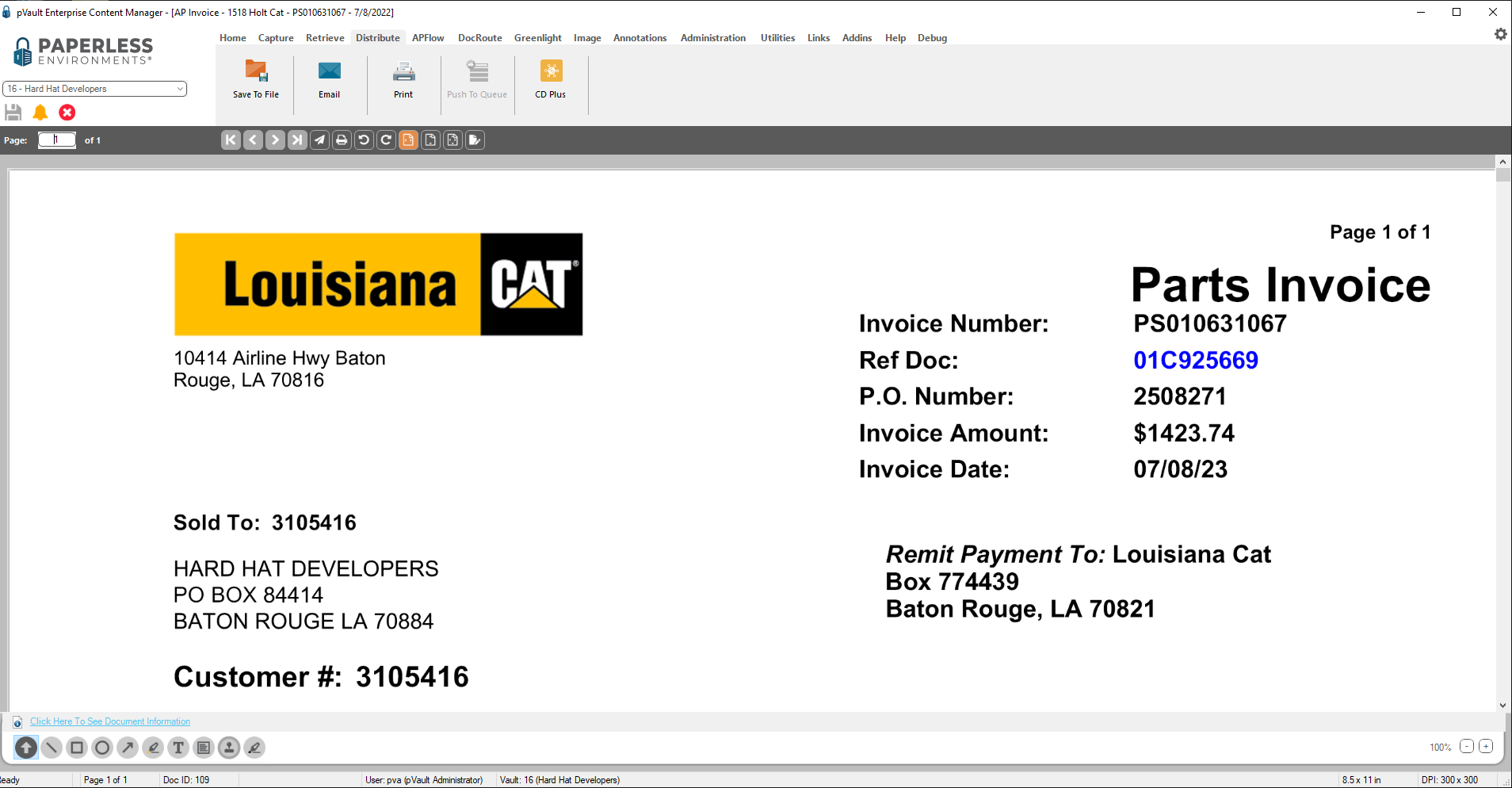Open the Retrieve tab

pyautogui.click(x=325, y=38)
